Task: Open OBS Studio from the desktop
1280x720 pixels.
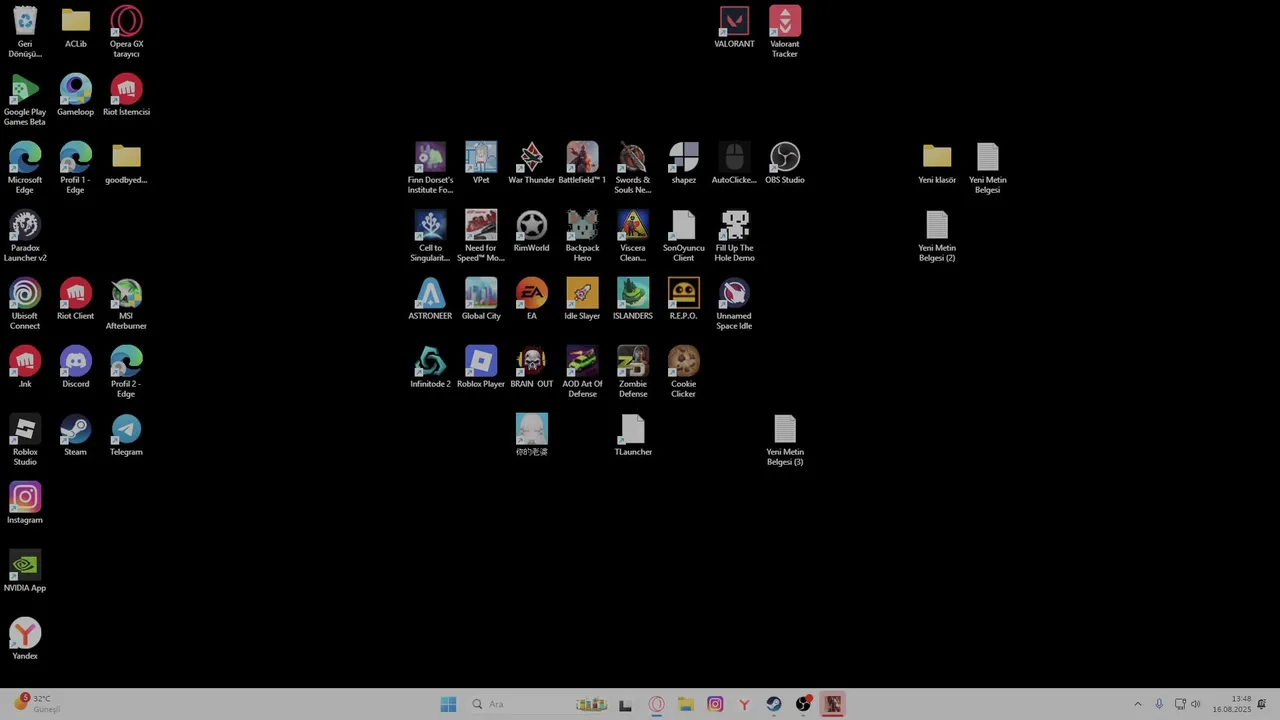Action: pyautogui.click(x=785, y=158)
